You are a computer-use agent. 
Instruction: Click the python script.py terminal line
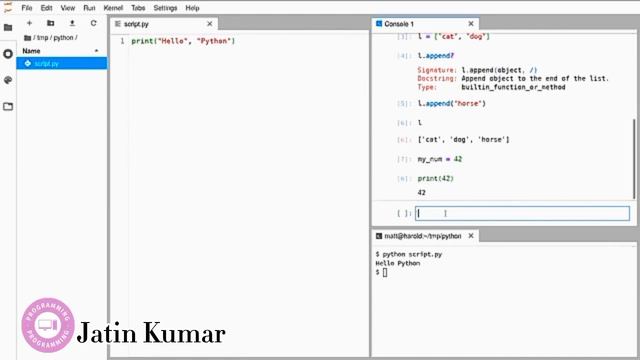pyautogui.click(x=409, y=254)
